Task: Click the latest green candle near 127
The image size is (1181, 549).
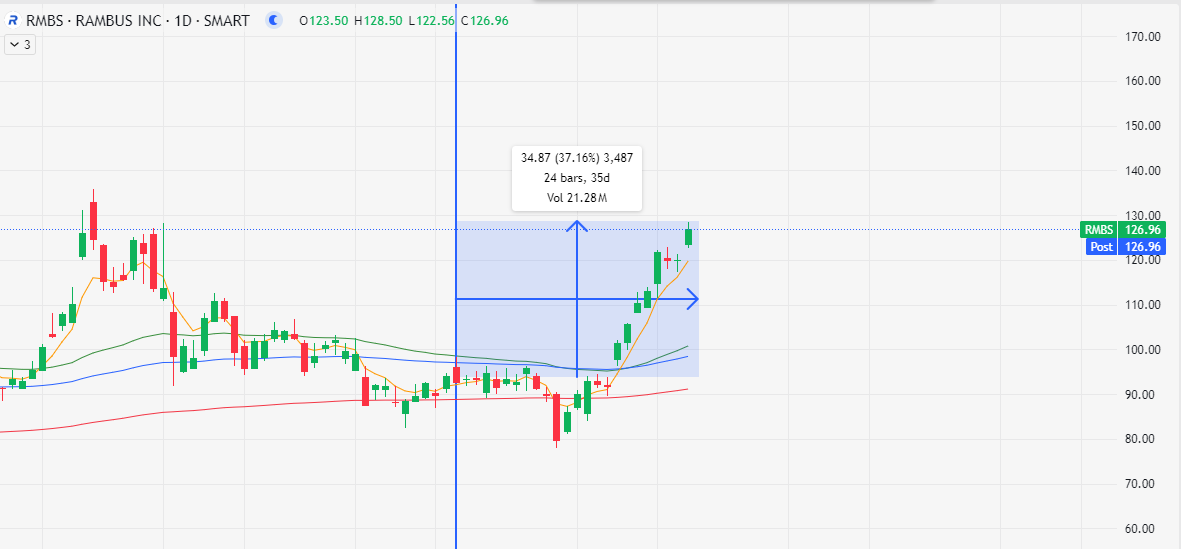Action: click(688, 236)
